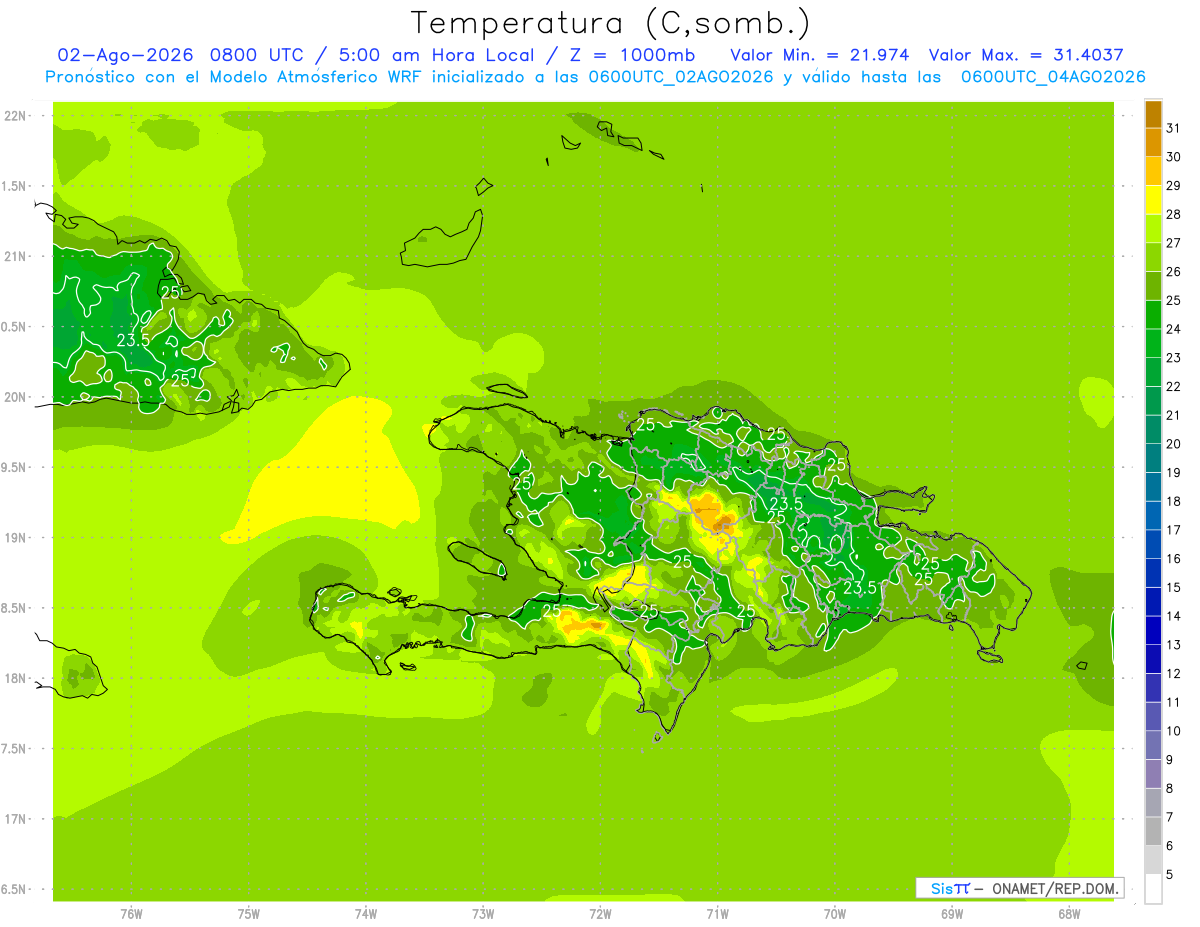The width and height of the screenshot is (1200, 927).
Task: Click the '9.5N' latitude axis label
Action: point(15,467)
